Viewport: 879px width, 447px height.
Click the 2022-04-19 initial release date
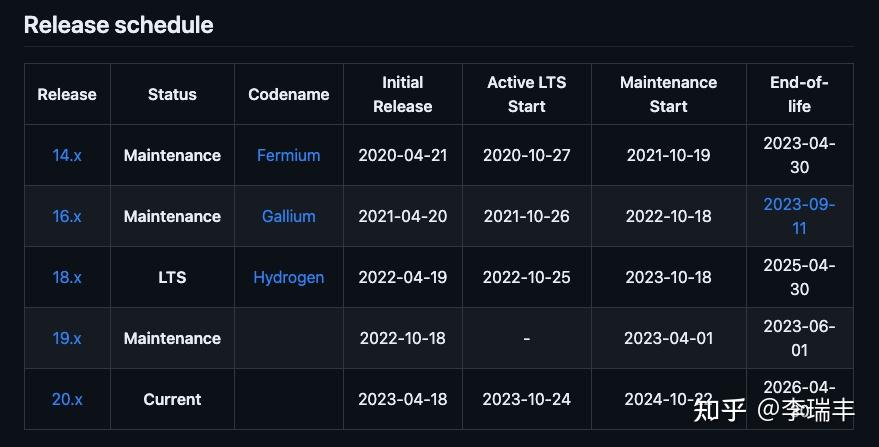pyautogui.click(x=402, y=277)
